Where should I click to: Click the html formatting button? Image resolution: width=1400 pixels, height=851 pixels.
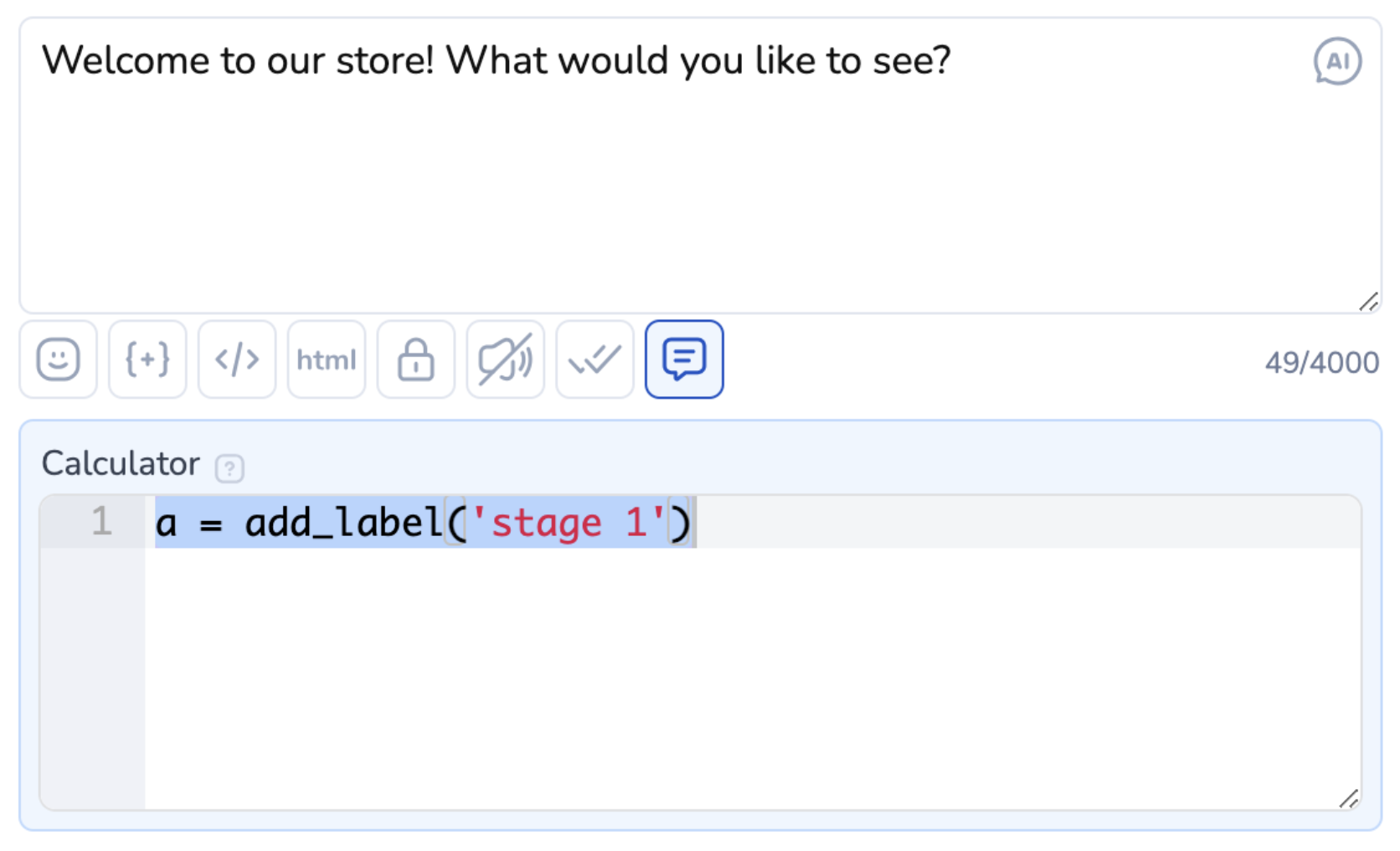pos(327,359)
